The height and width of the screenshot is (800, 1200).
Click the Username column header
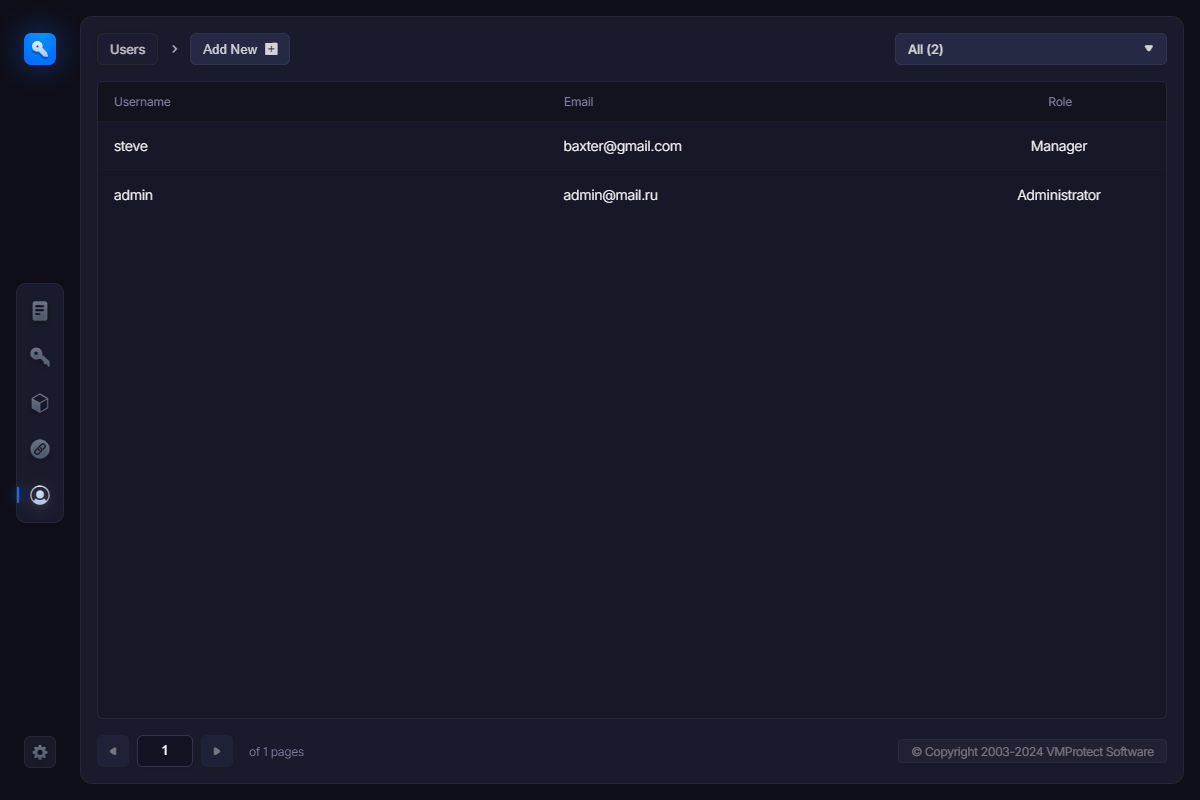142,102
